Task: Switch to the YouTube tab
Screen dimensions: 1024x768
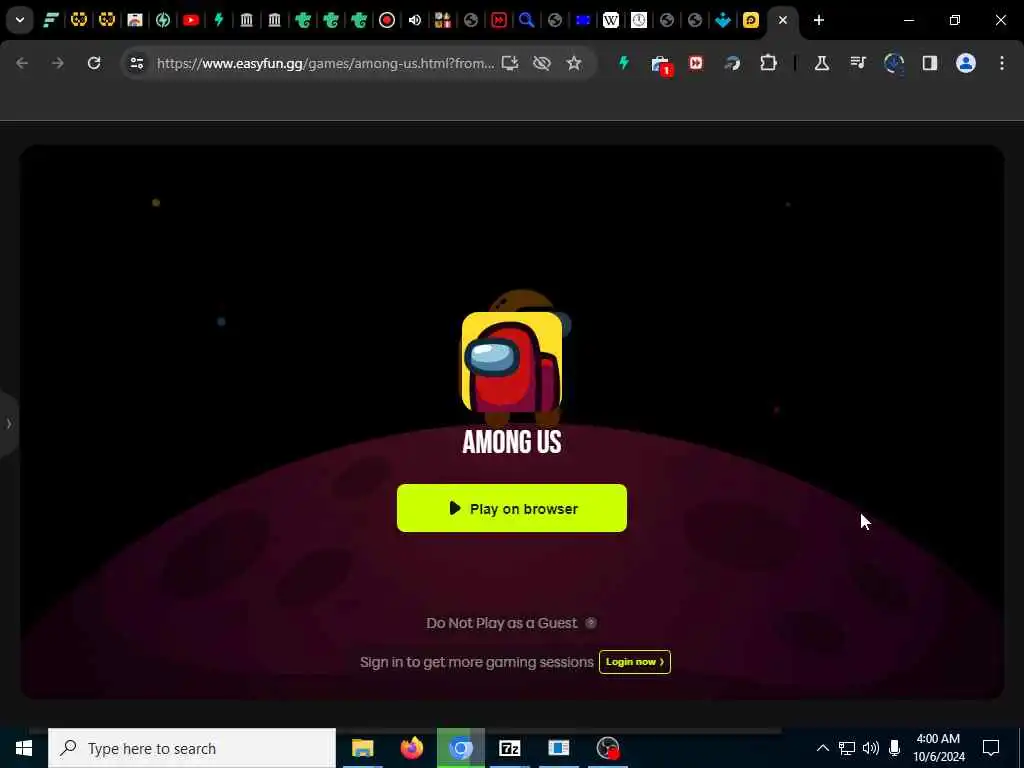Action: pyautogui.click(x=191, y=20)
